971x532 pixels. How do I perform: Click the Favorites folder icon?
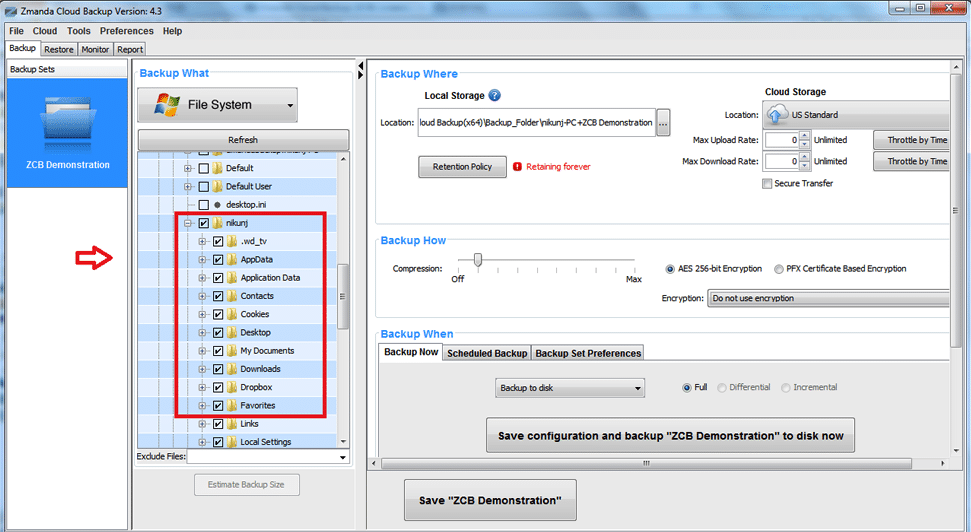[232, 406]
